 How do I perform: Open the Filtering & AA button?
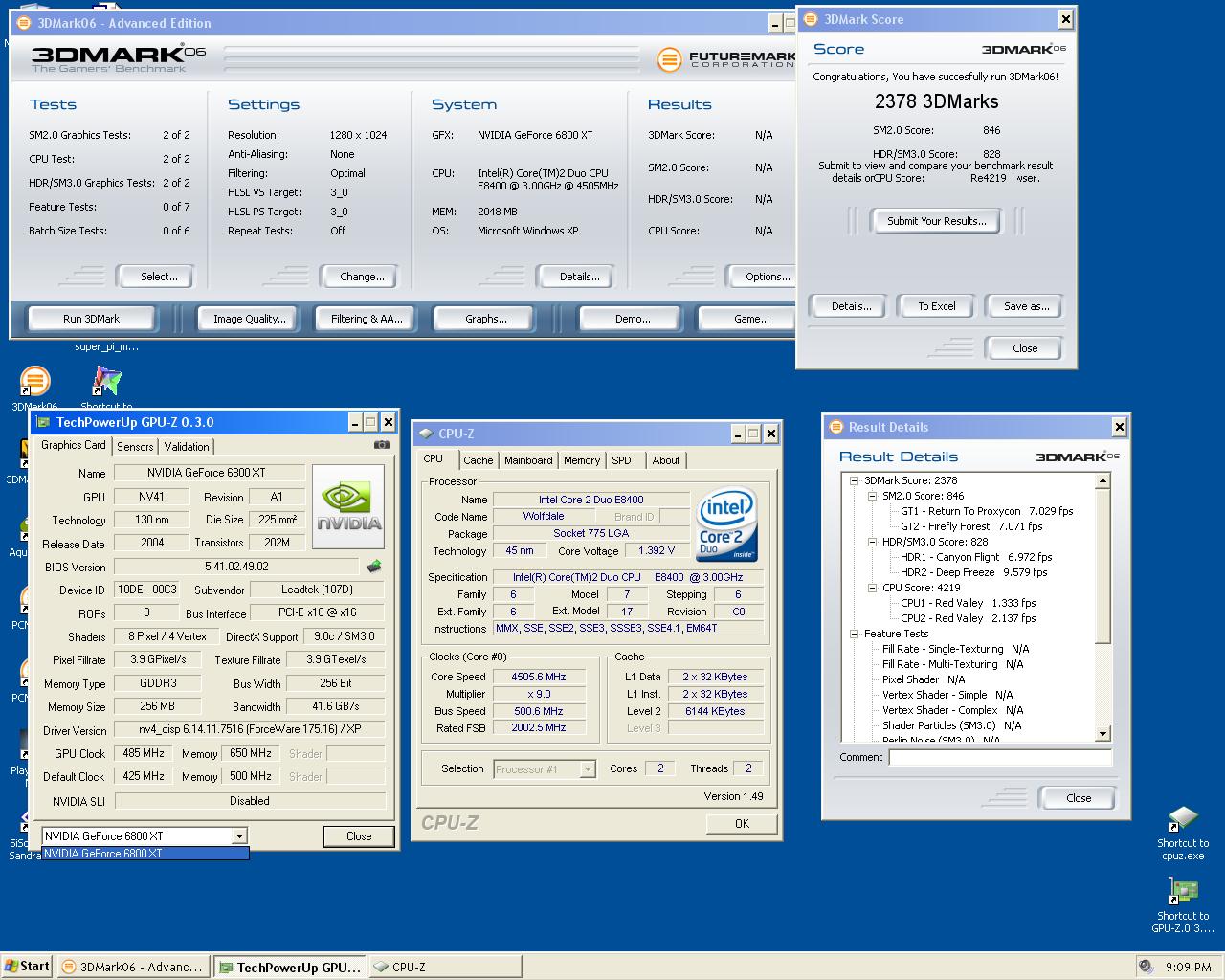[367, 319]
